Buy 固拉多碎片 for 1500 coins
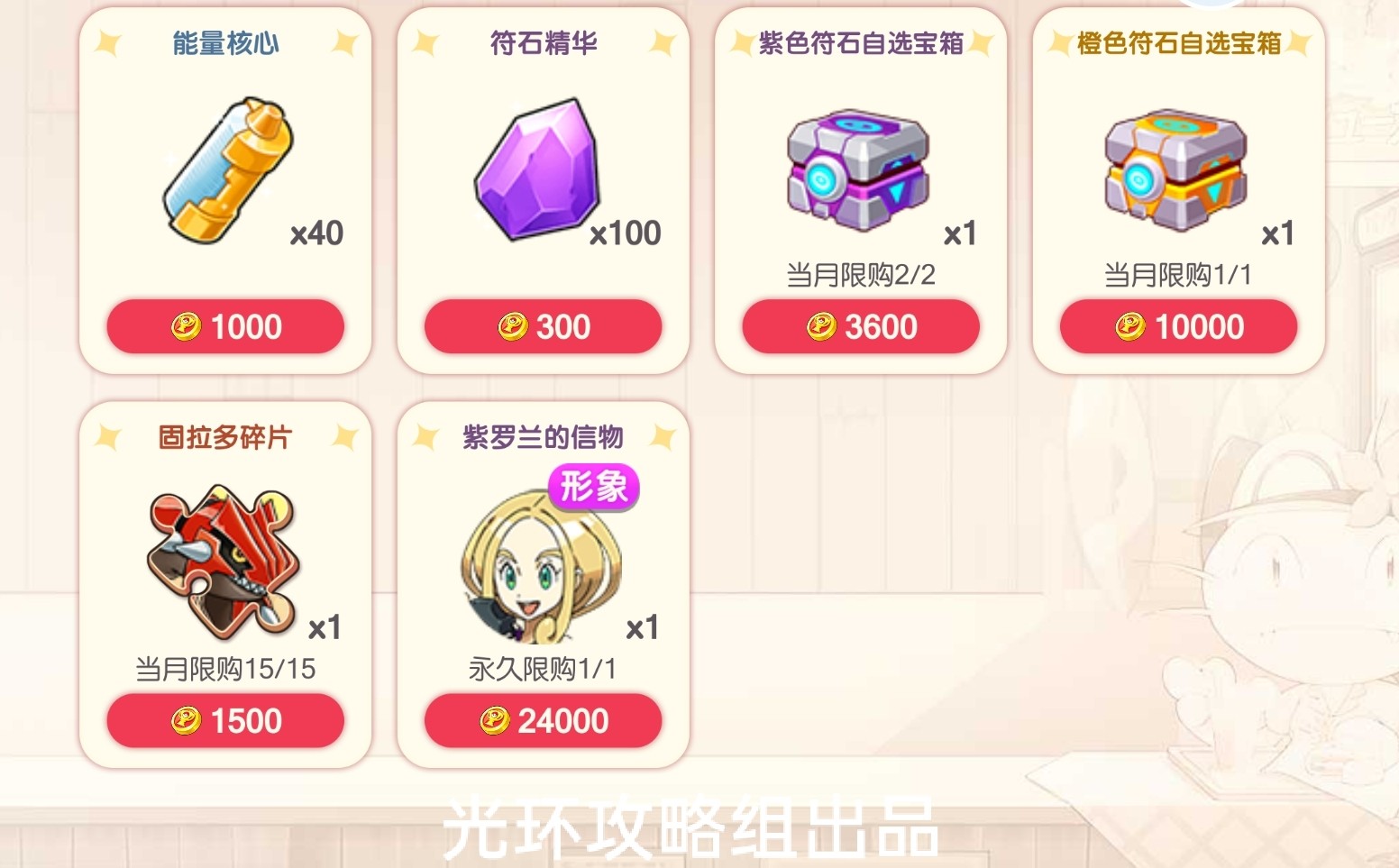This screenshot has height=868, width=1399. (225, 720)
